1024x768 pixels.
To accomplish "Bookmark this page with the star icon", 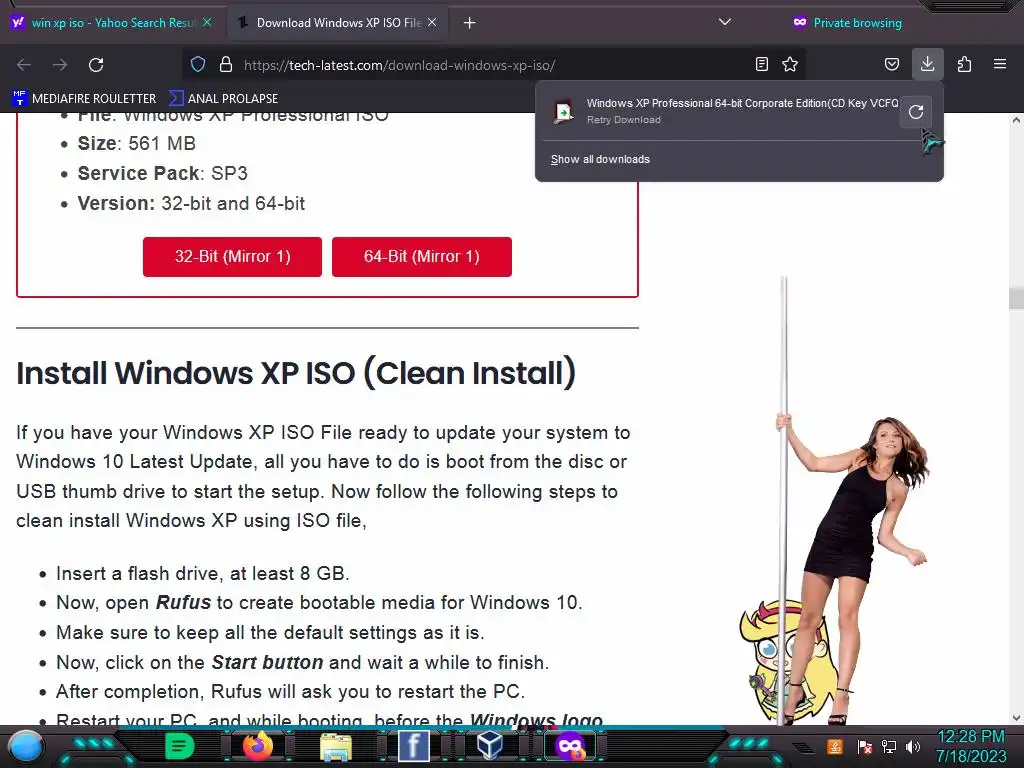I will [790, 65].
